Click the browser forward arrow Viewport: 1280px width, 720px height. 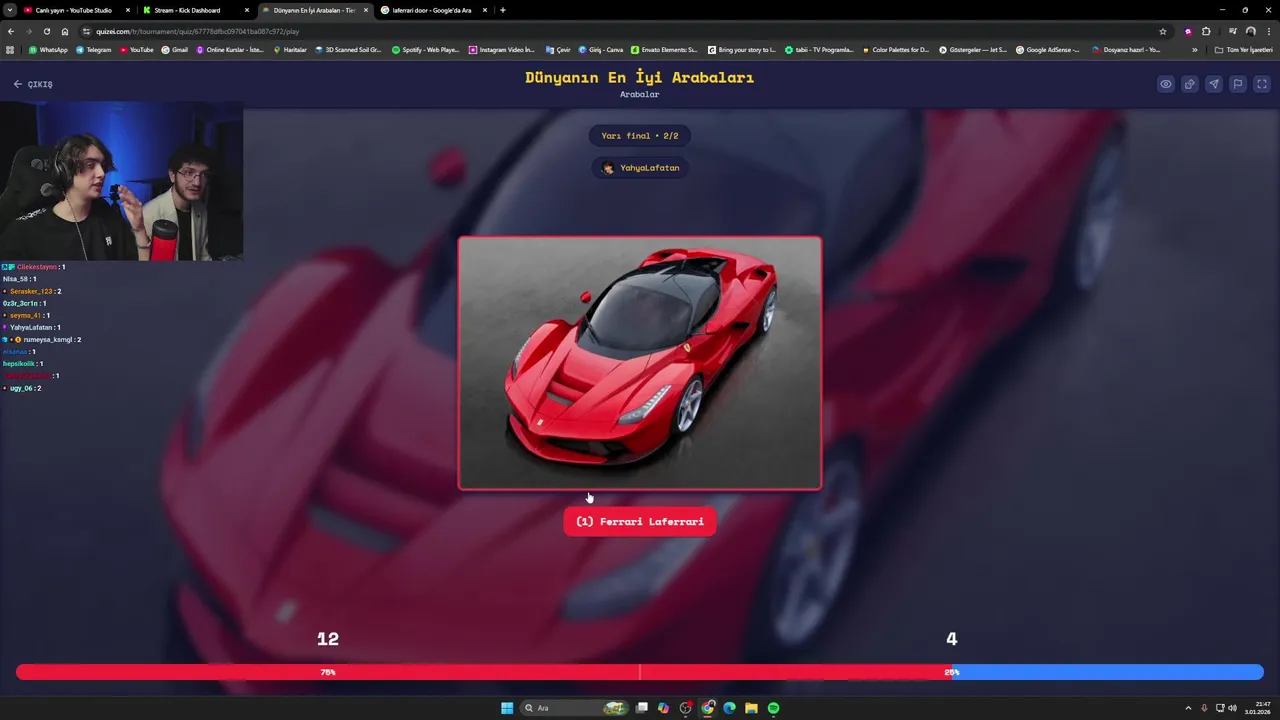[28, 31]
